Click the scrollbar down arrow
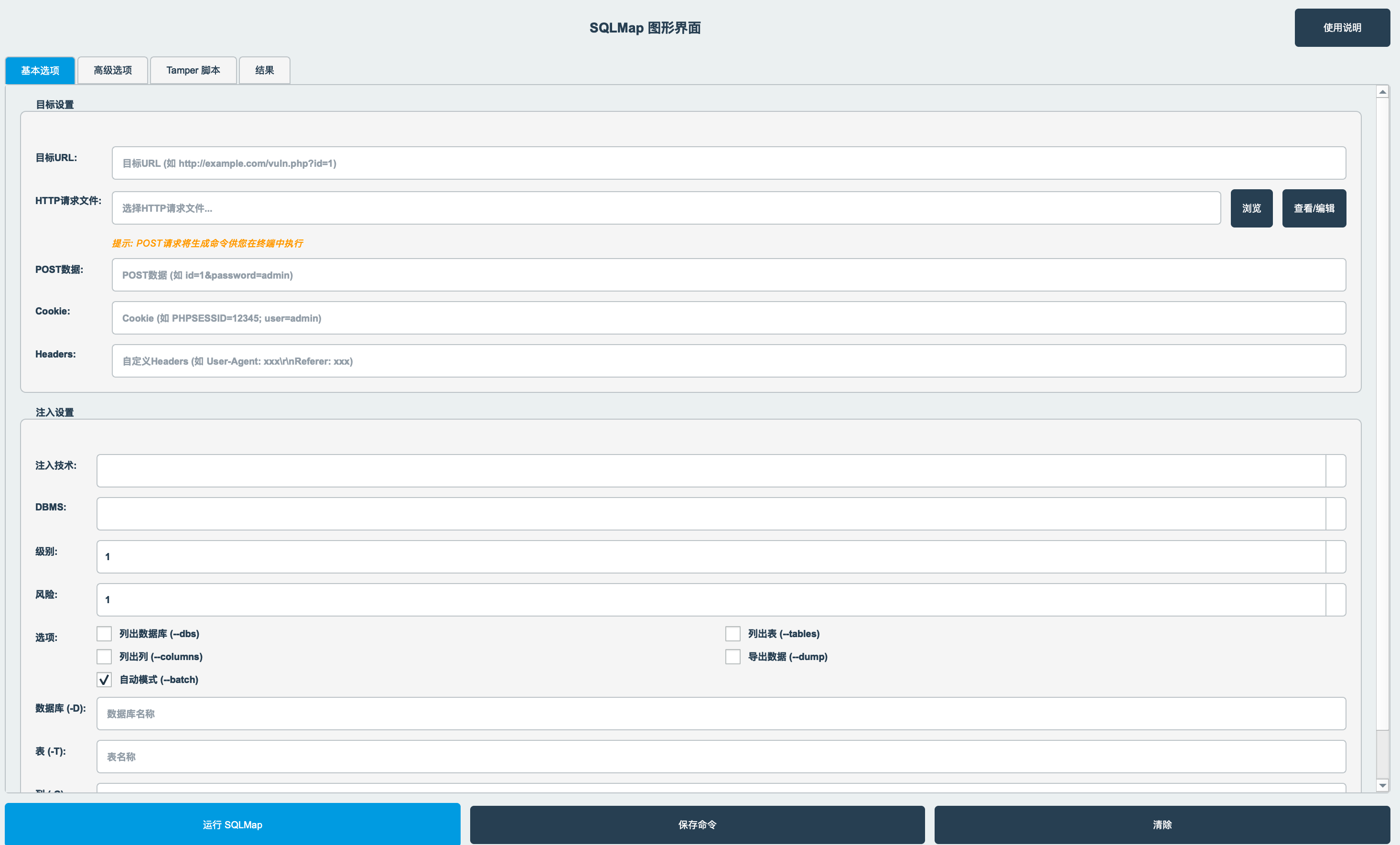This screenshot has width=1400, height=845. (1382, 787)
